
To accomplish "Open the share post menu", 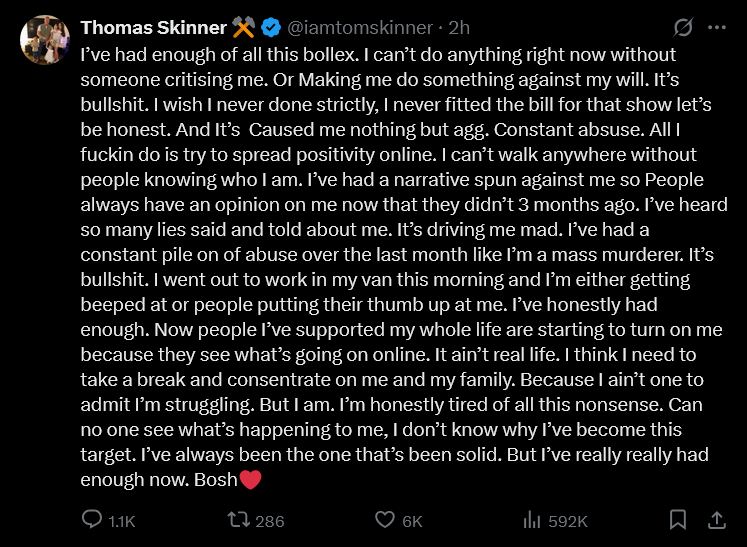I will point(716,520).
